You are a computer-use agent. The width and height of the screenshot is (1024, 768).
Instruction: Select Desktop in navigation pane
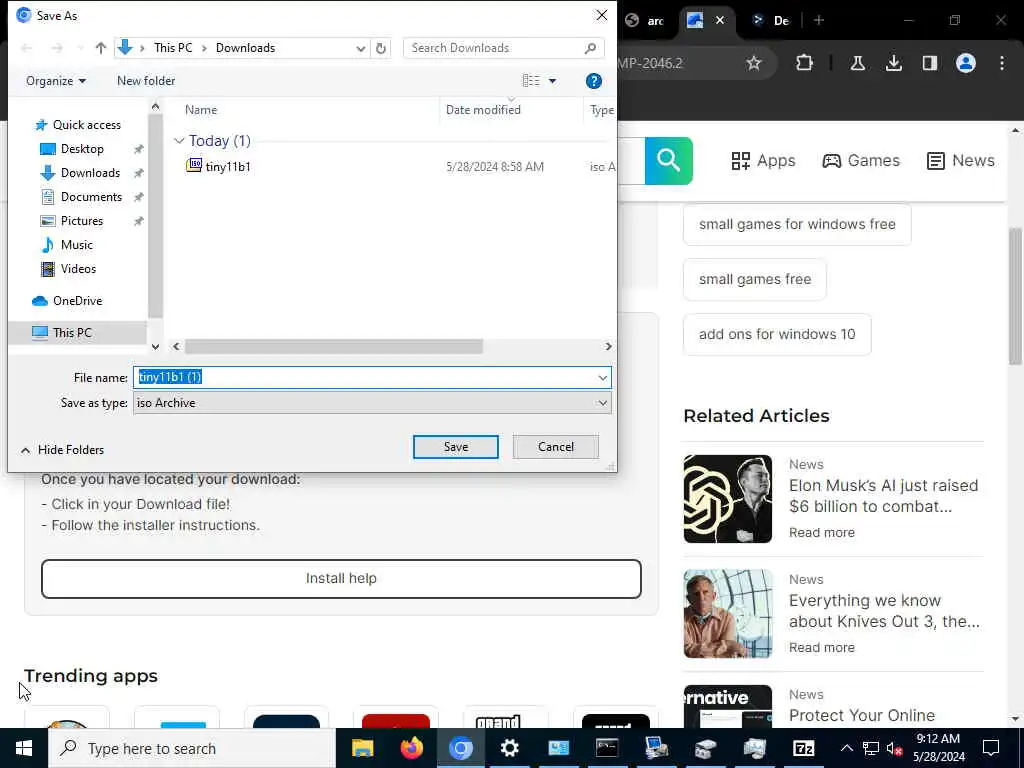tap(82, 149)
